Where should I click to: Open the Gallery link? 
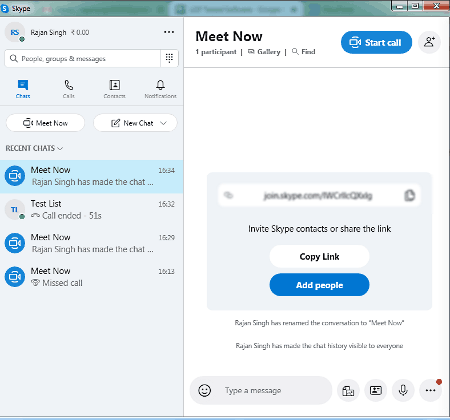[x=264, y=52]
